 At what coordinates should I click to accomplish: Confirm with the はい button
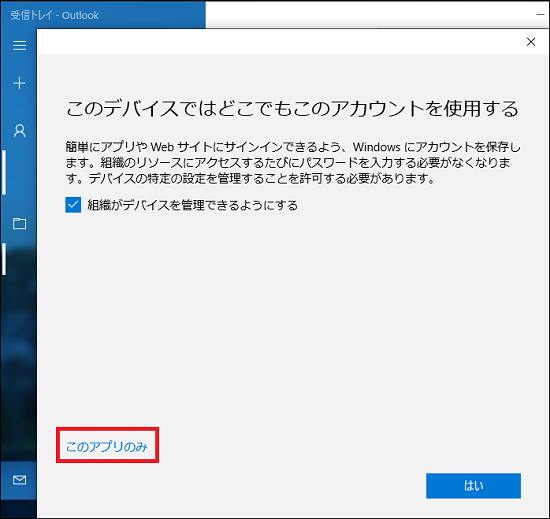[x=473, y=486]
